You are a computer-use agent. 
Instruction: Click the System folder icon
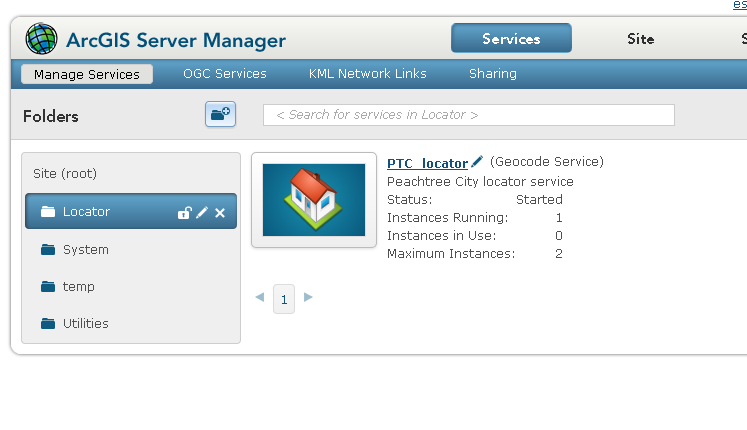[48, 250]
